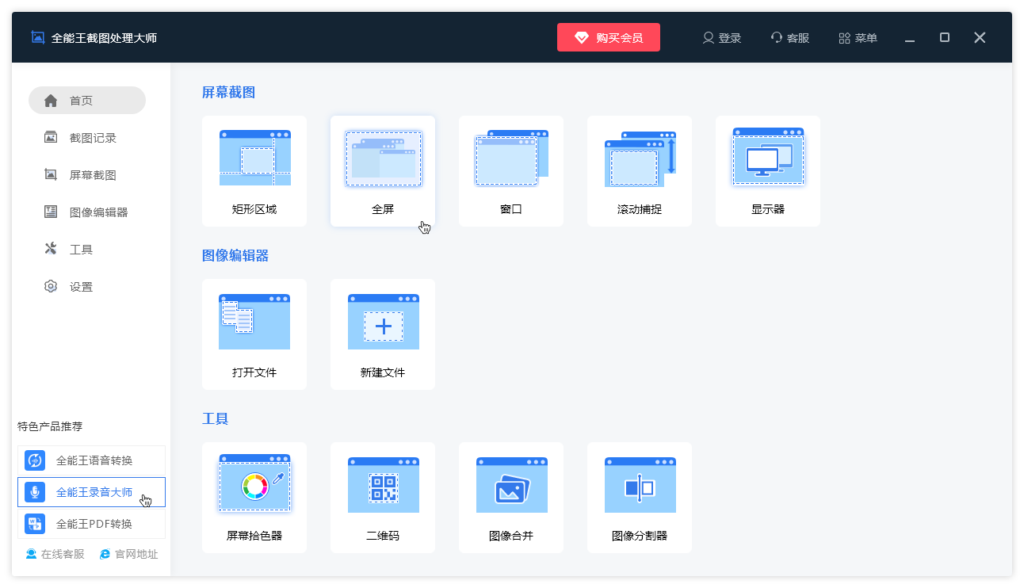Open the 全能王录音大师 recording product

coord(92,491)
